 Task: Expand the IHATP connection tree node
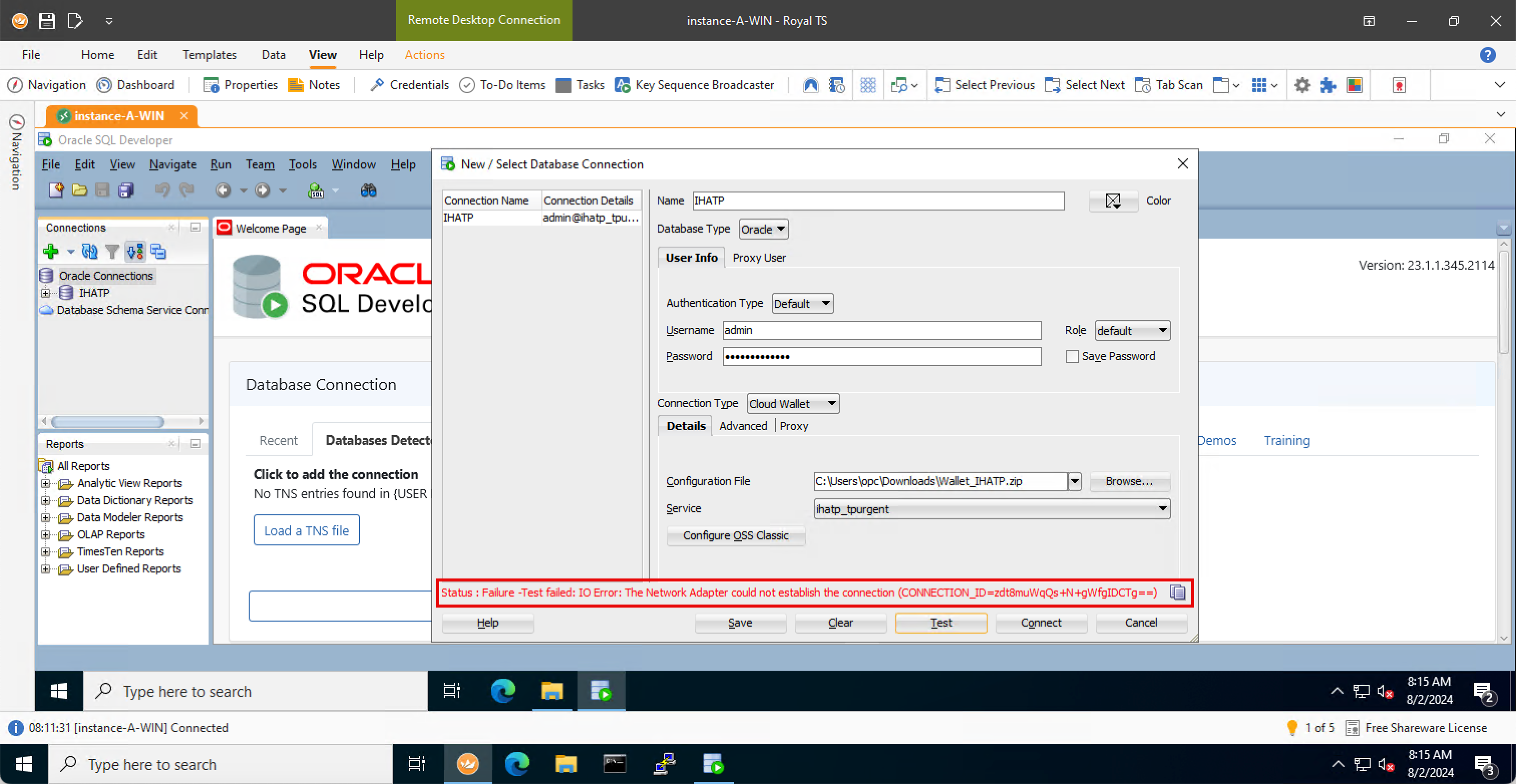(46, 293)
